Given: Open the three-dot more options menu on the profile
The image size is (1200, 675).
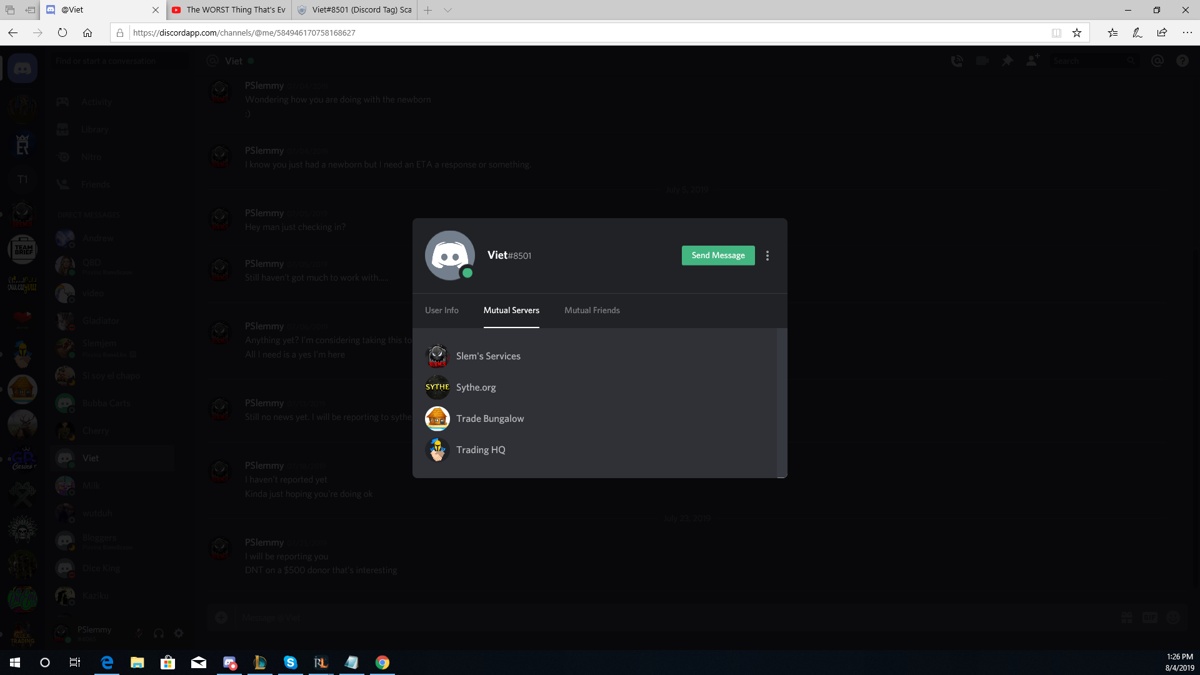Looking at the screenshot, I should 767,256.
